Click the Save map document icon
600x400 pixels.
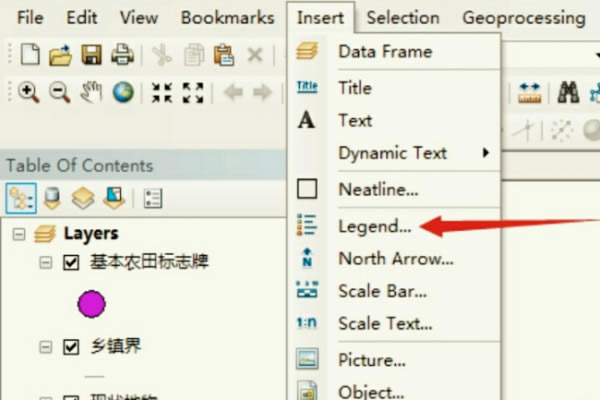tap(91, 55)
